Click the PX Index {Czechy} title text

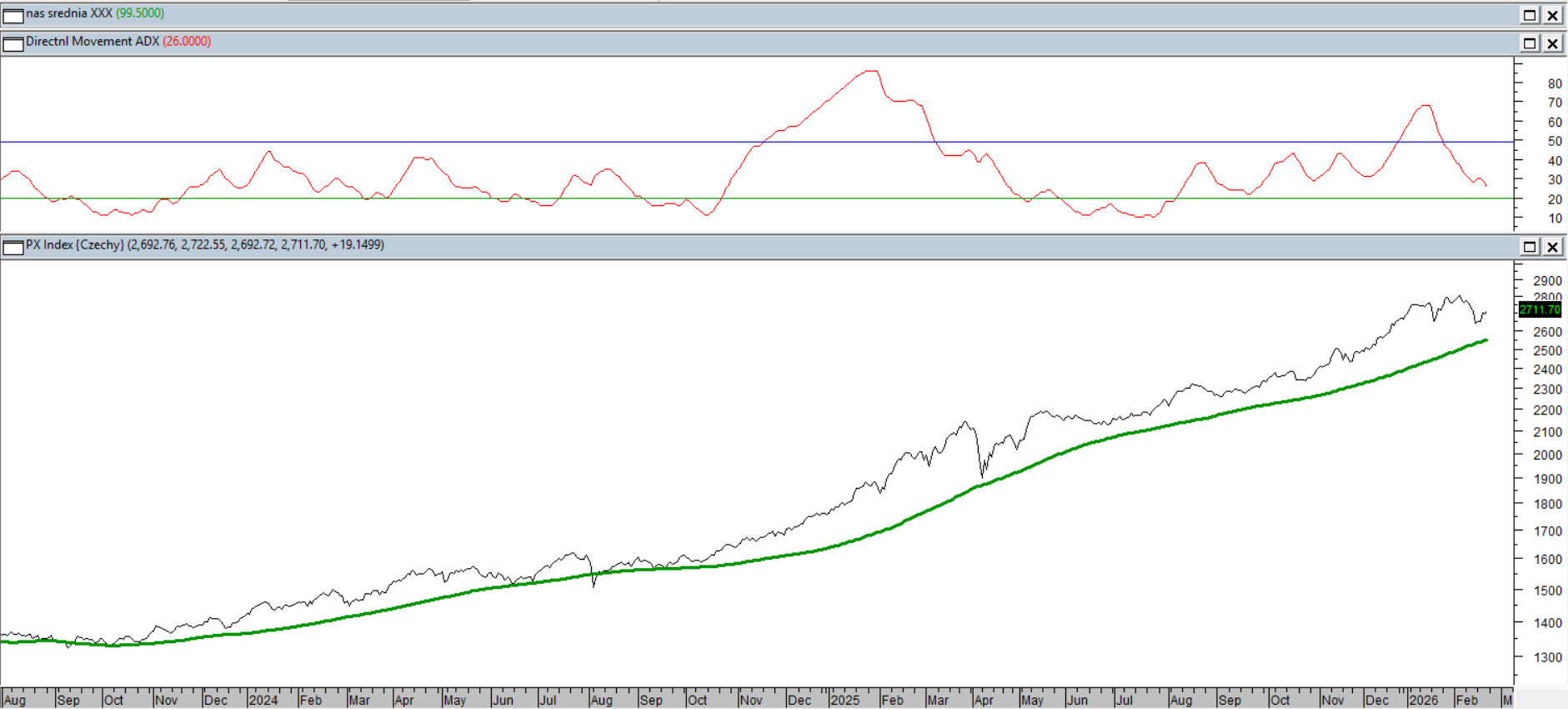click(75, 245)
